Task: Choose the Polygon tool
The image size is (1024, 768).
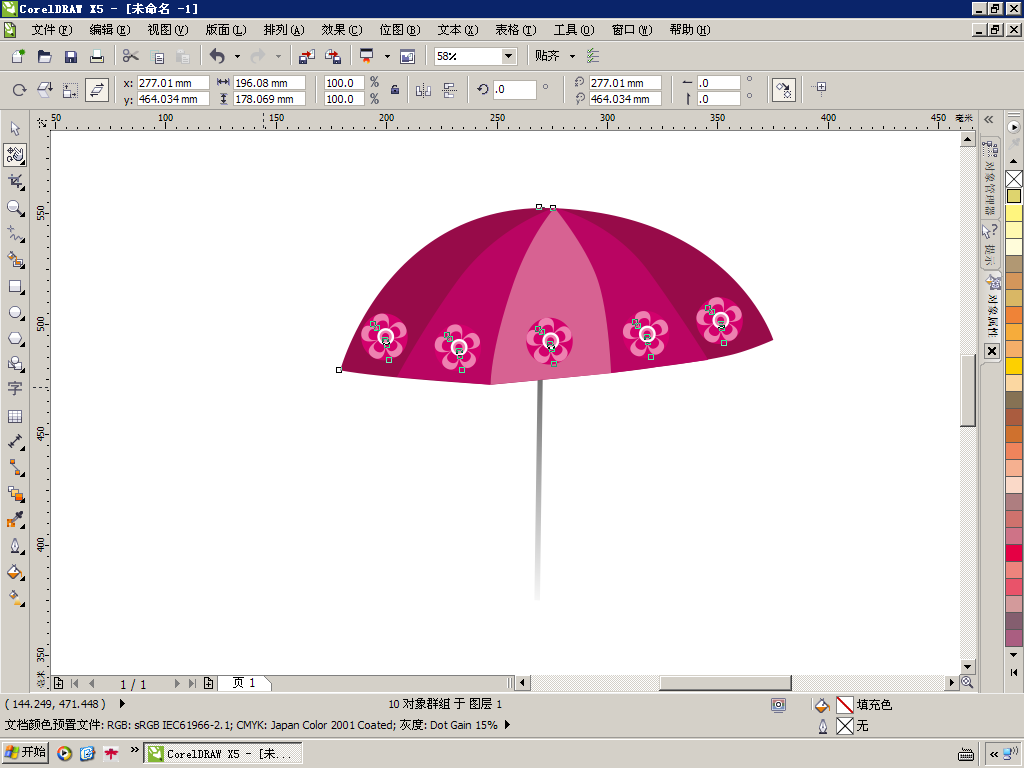Action: tap(15, 339)
